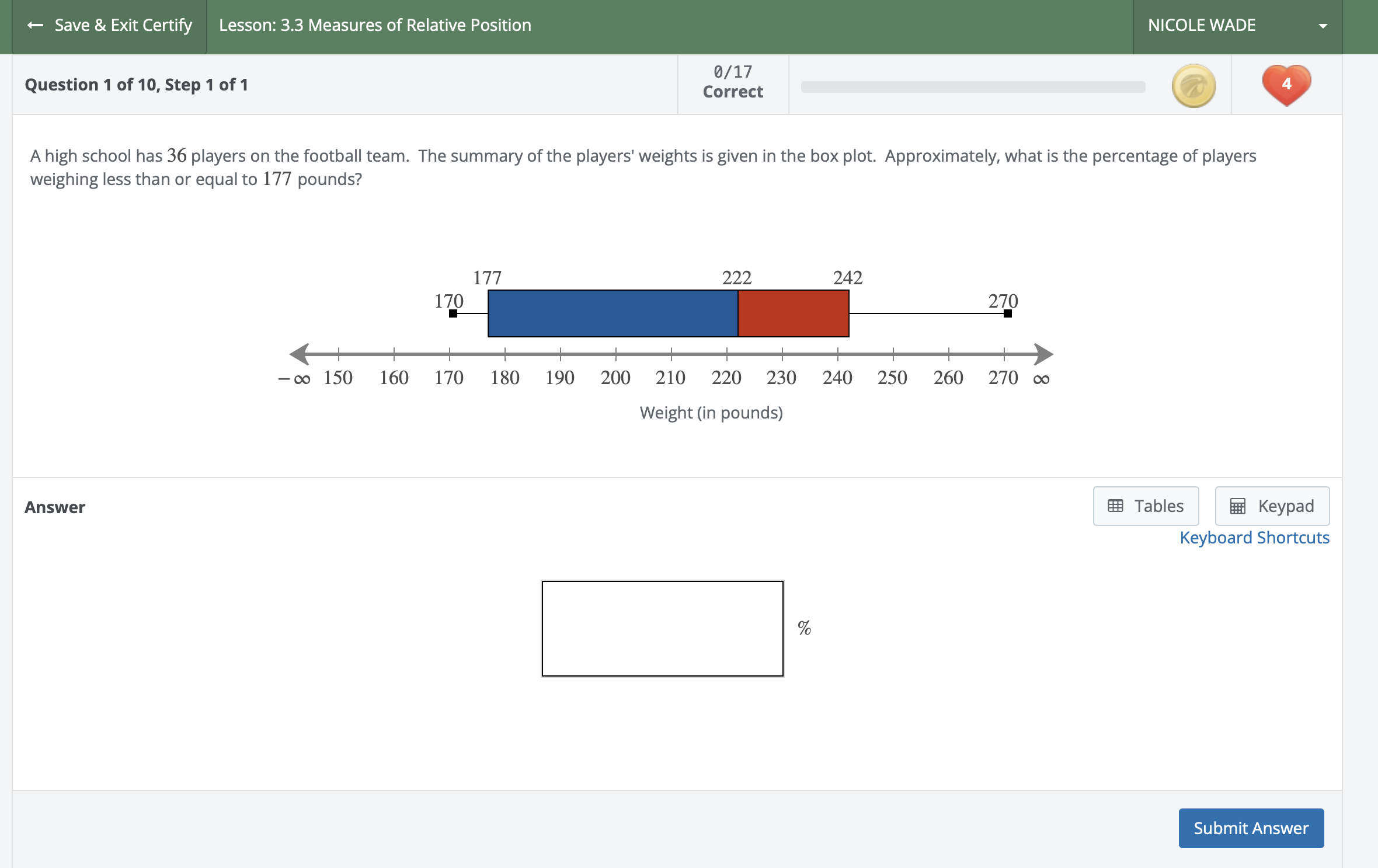
Task: Click the minimum whisker marker at 170
Action: [453, 313]
